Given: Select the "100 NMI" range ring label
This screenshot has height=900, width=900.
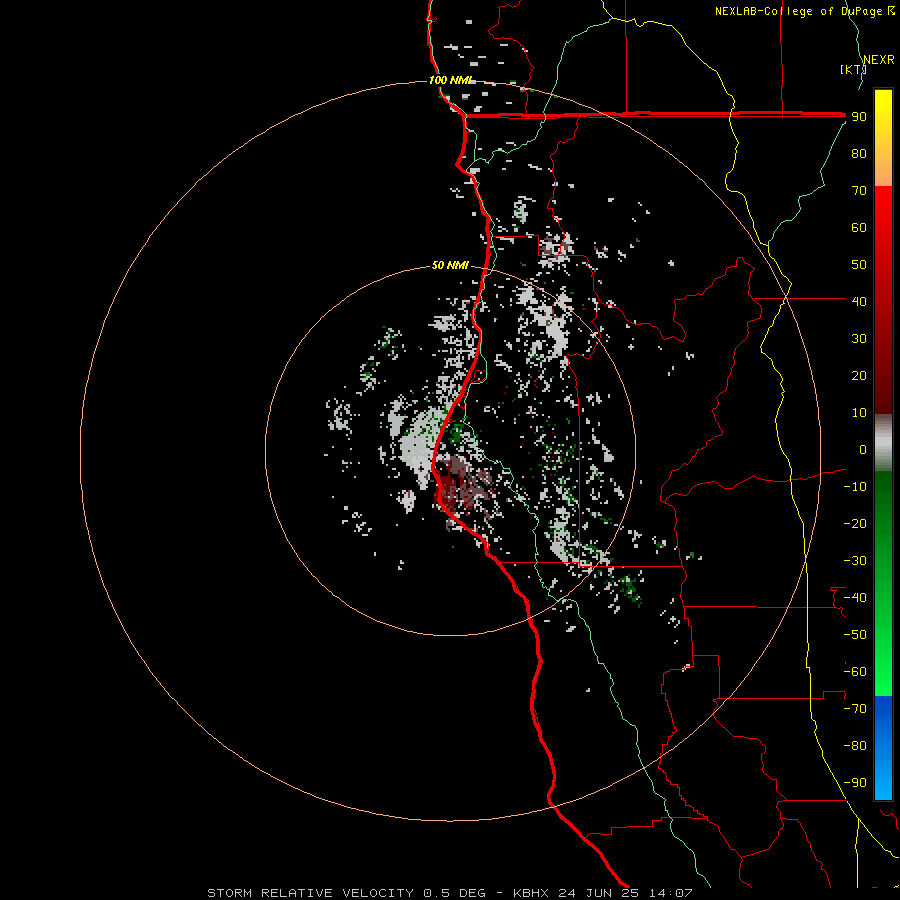Looking at the screenshot, I should tap(451, 80).
